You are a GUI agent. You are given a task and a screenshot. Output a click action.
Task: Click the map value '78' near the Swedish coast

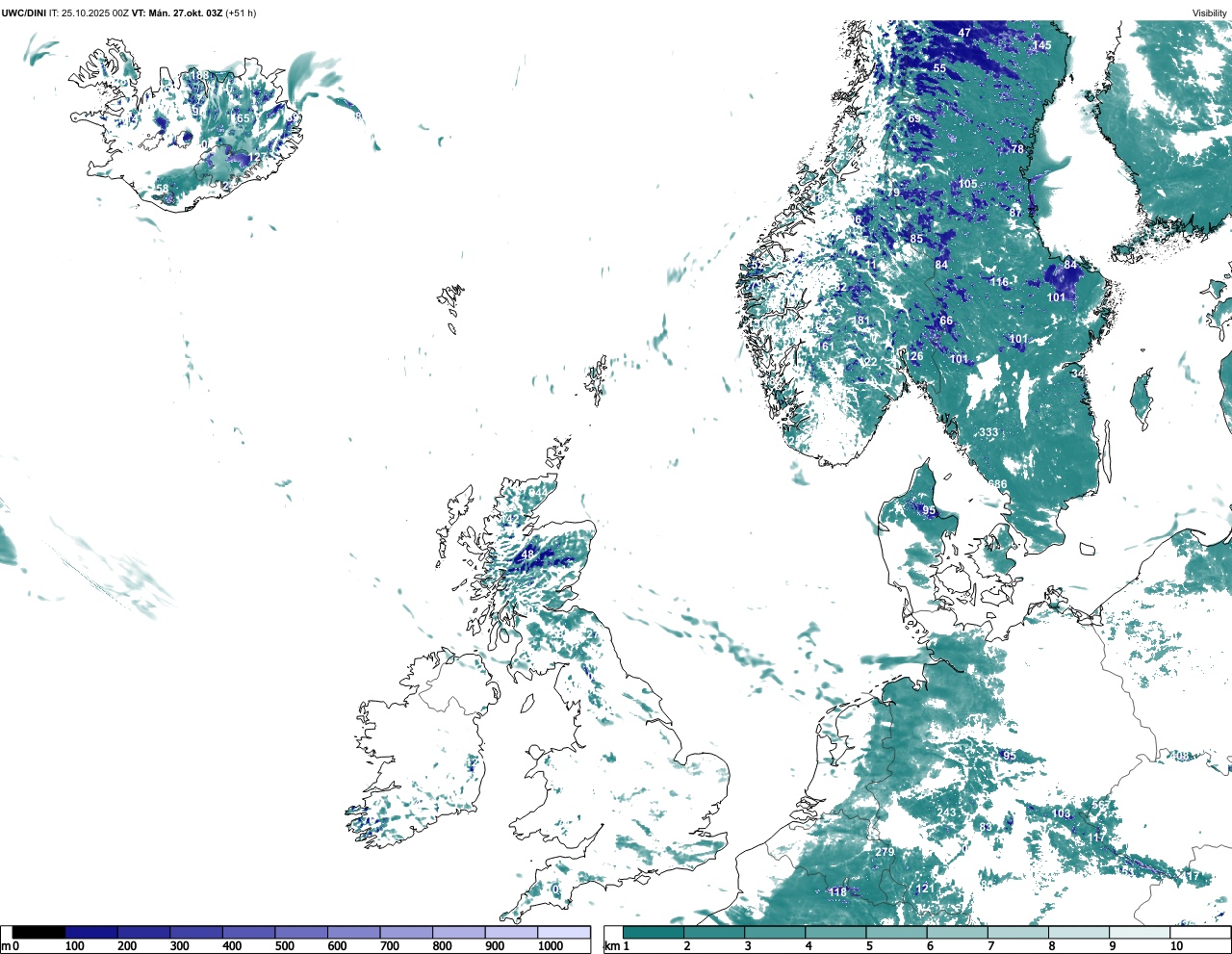click(x=1017, y=149)
